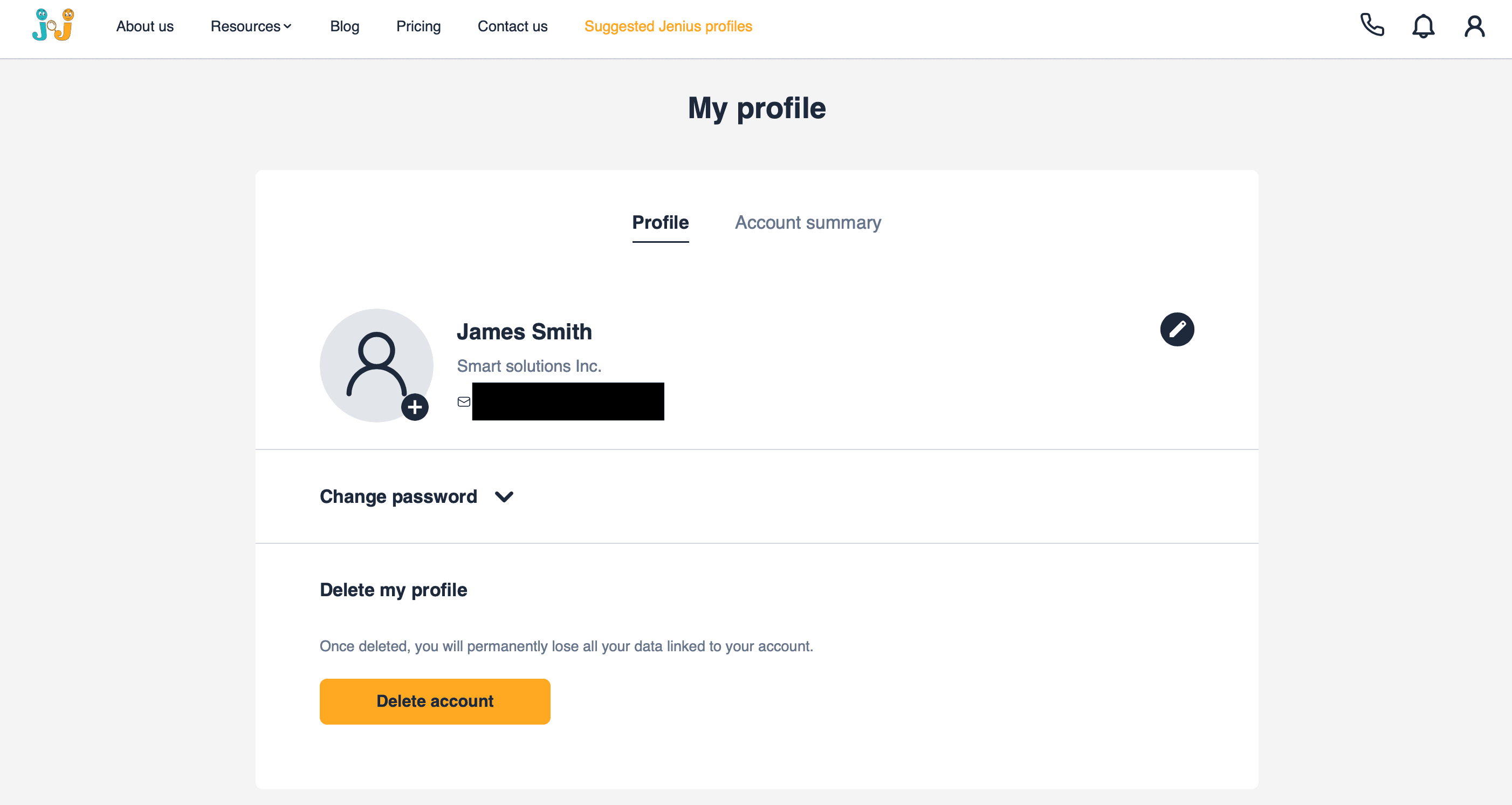Go to Suggested Jenius profiles

pos(668,26)
